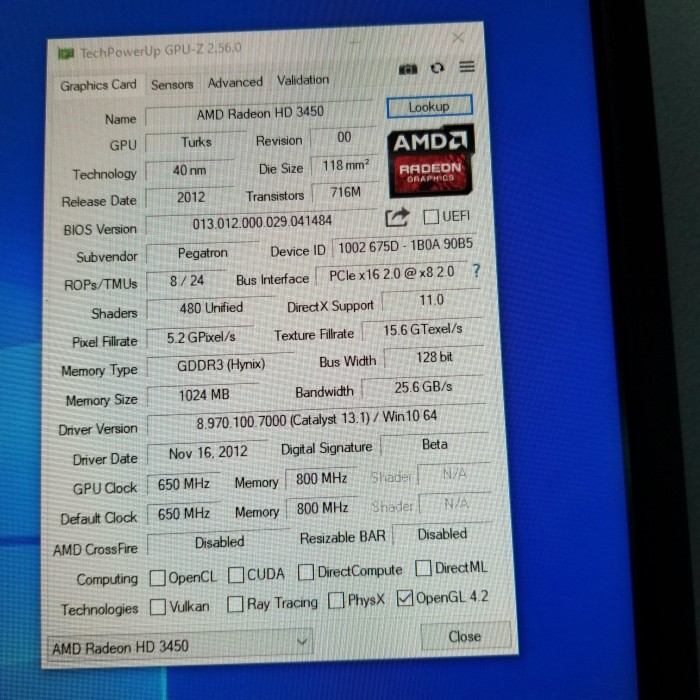Viewport: 700px width, 700px height.
Task: Close the GPU-Z window with X
Action: click(x=458, y=38)
